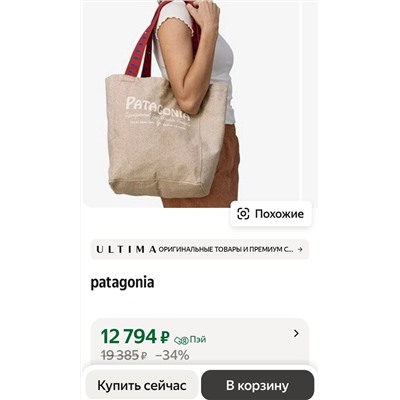
Task: Click the visual search icon beside Похожие
Action: (x=243, y=214)
